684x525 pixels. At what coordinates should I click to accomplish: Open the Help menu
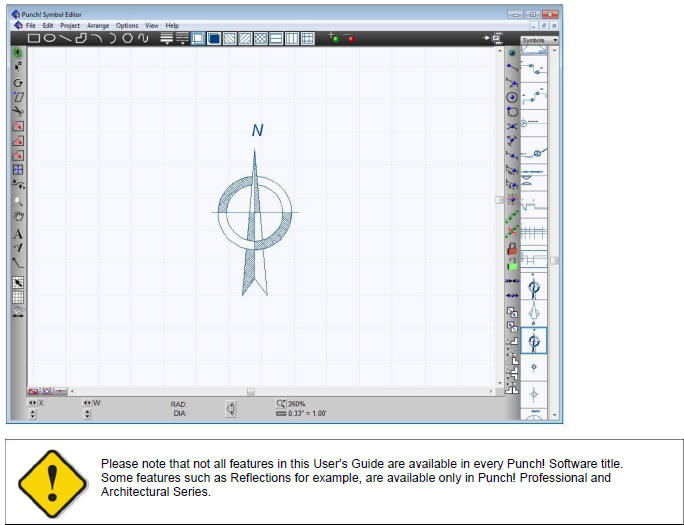(x=172, y=26)
